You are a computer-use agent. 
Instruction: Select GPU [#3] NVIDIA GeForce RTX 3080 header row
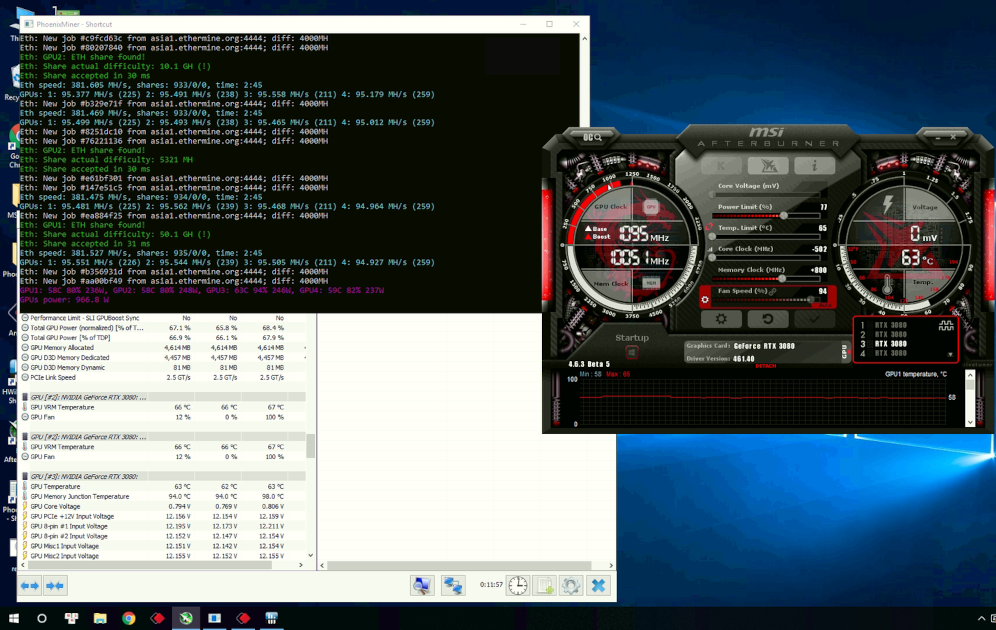point(163,476)
